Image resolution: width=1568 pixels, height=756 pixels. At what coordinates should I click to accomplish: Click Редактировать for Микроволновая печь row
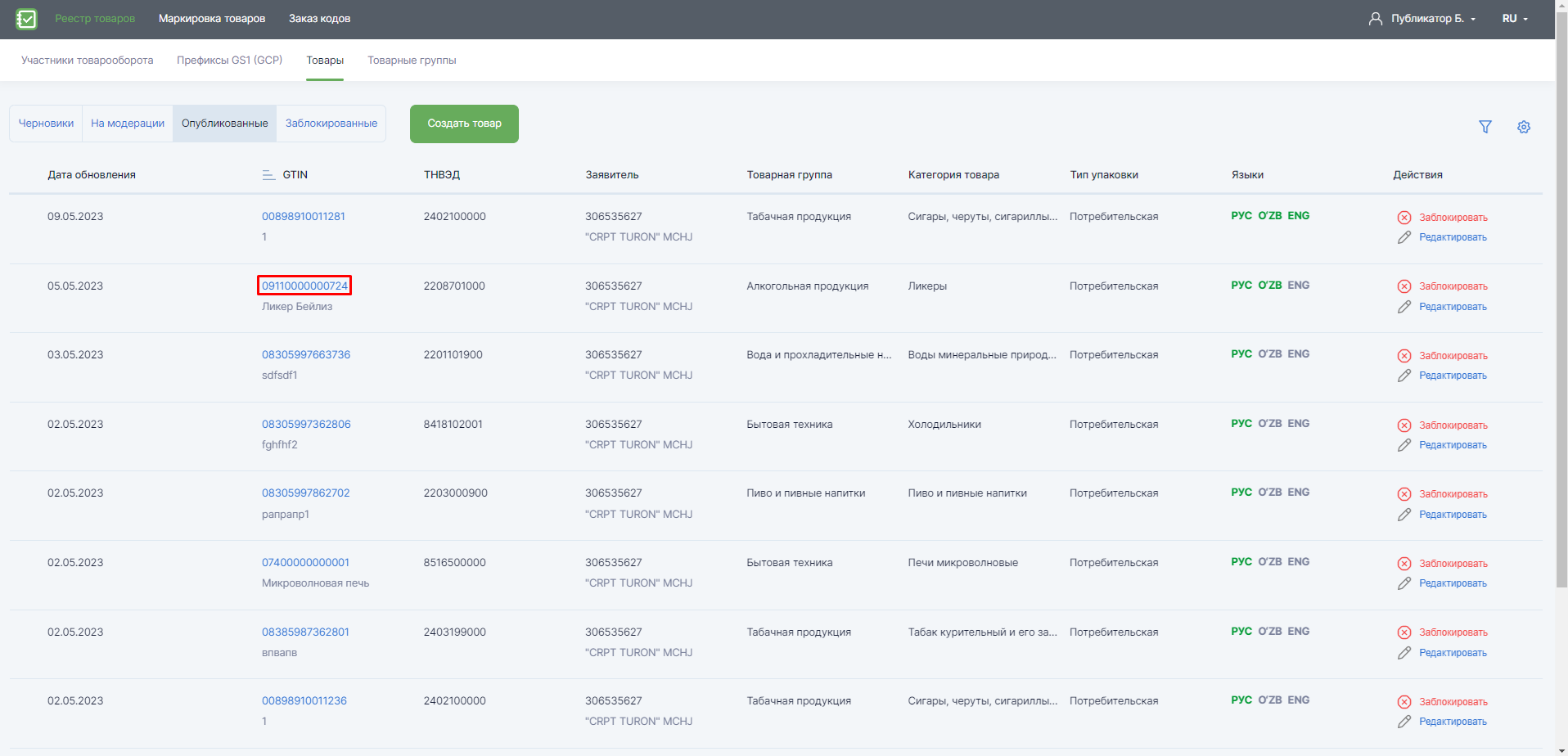click(x=1453, y=583)
